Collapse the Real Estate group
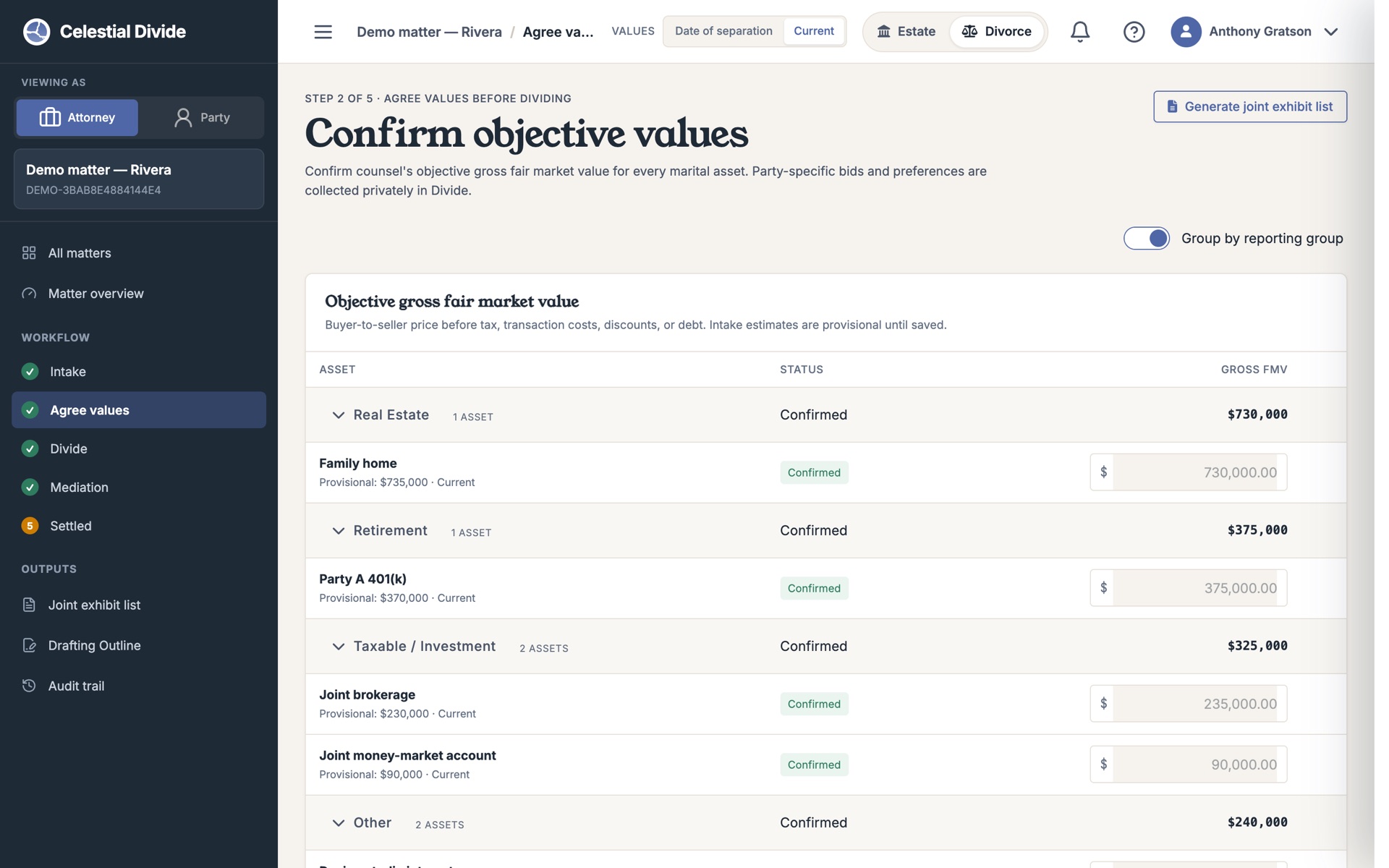 (x=338, y=414)
